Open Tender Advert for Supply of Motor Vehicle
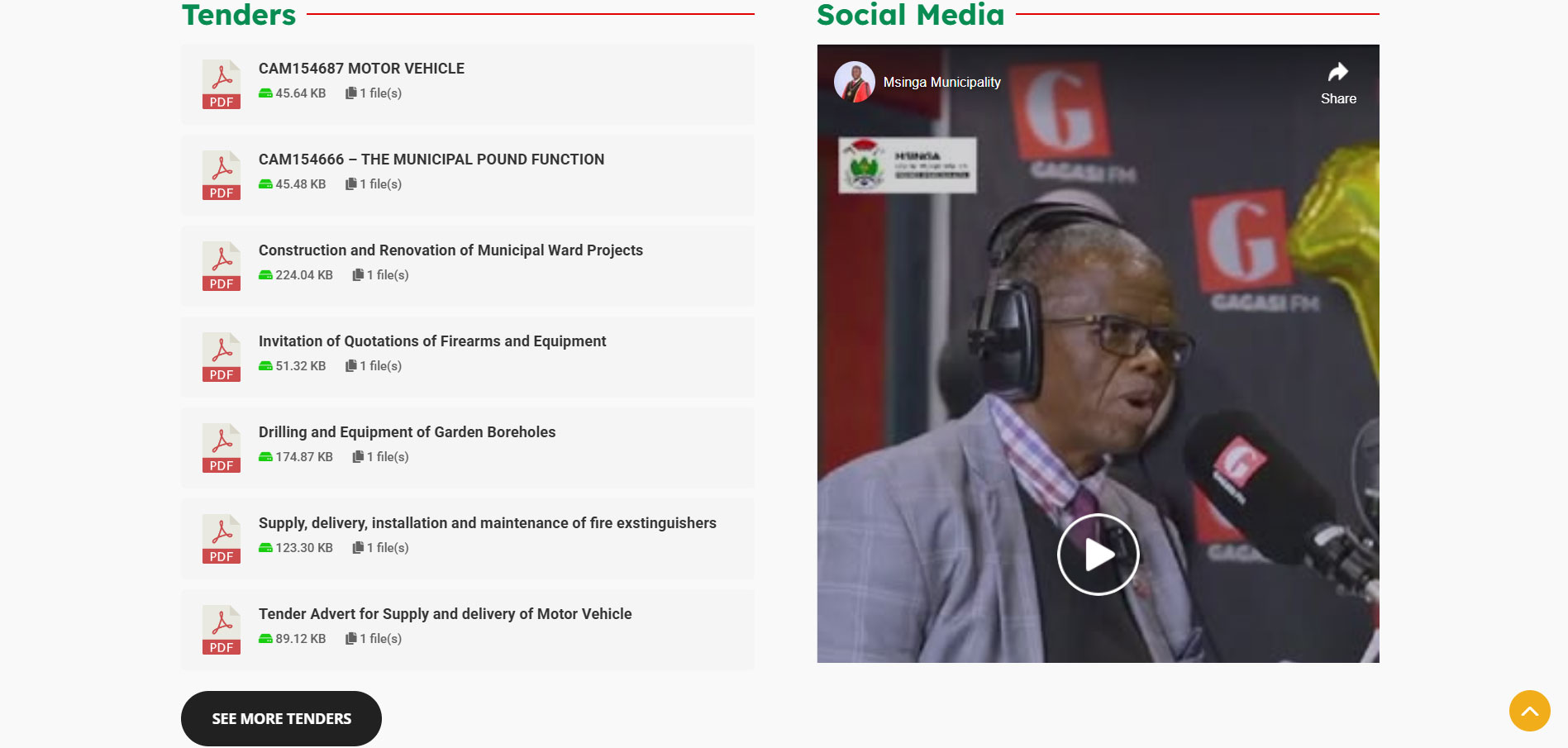The width and height of the screenshot is (1568, 748). tap(445, 614)
